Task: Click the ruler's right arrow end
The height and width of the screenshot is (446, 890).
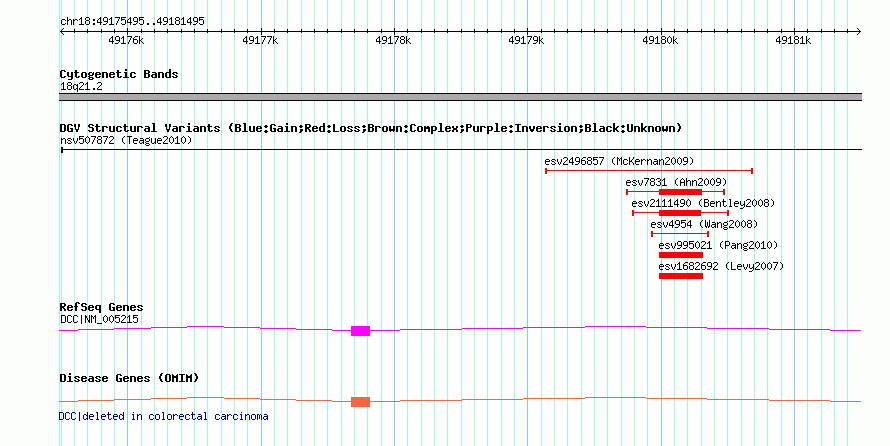Action: coord(859,32)
